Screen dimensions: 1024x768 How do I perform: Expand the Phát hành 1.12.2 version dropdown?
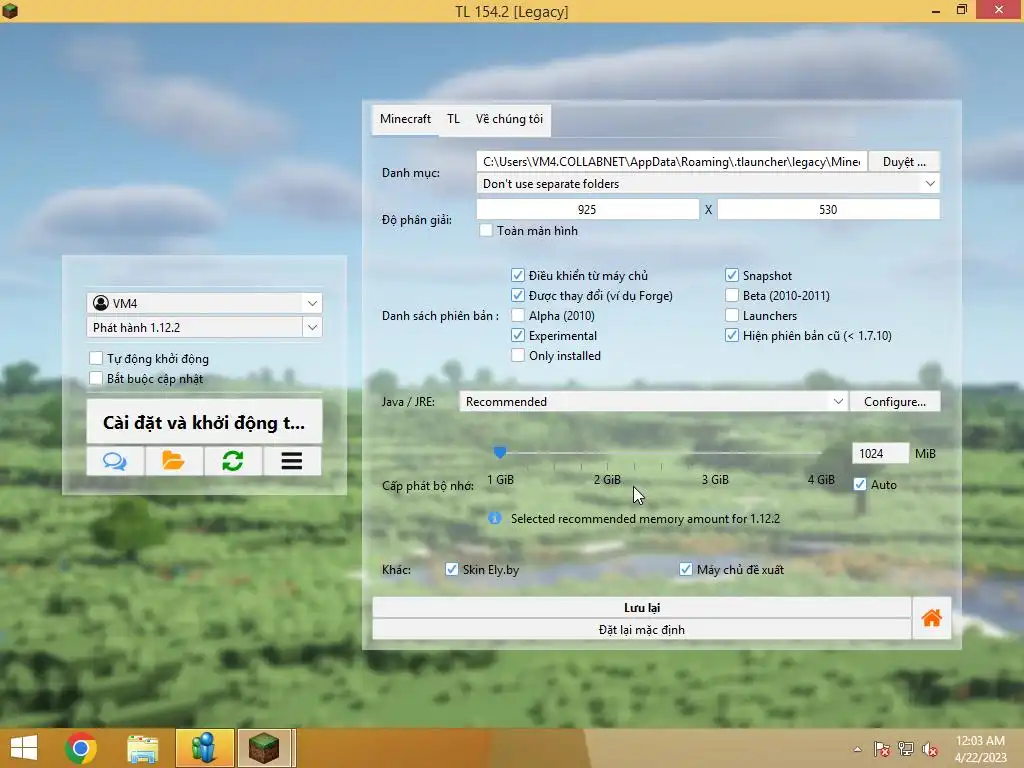coord(312,327)
